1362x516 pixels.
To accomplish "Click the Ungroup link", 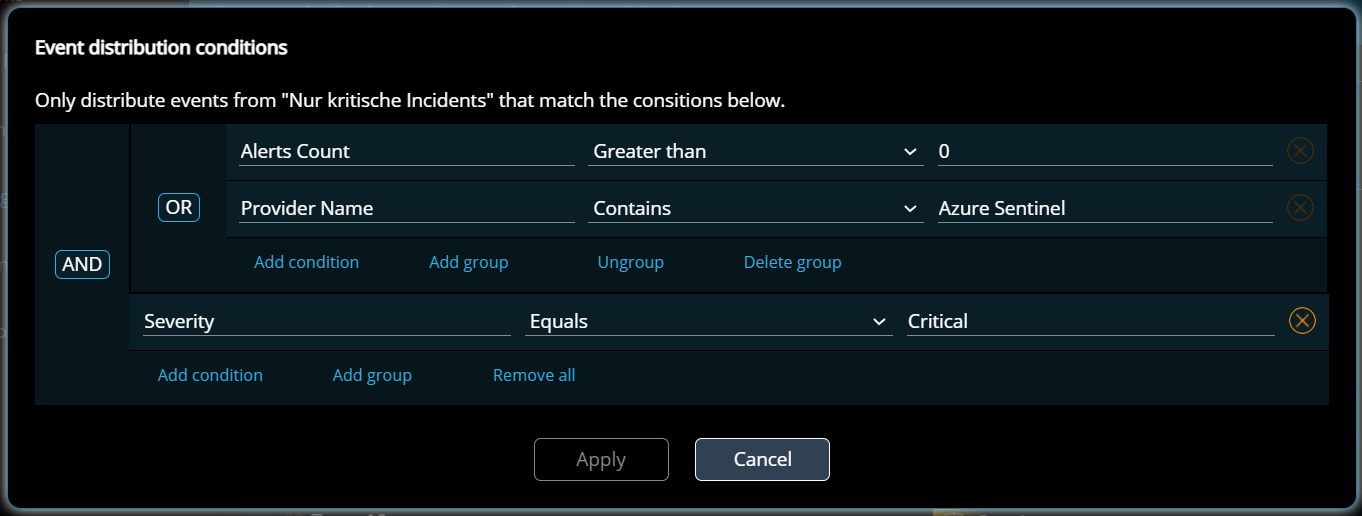I will pyautogui.click(x=631, y=262).
